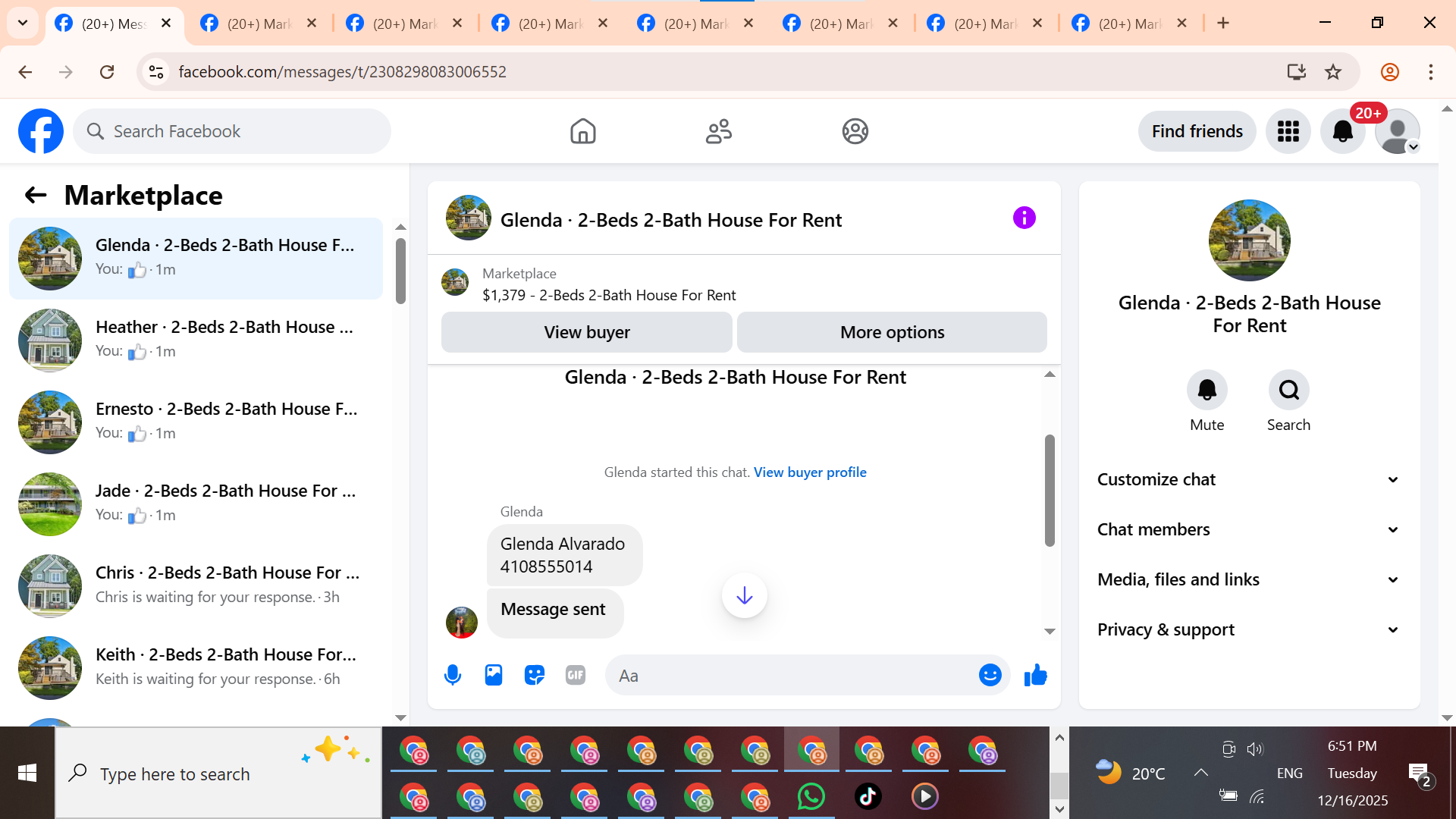Image resolution: width=1456 pixels, height=819 pixels.
Task: Expand Privacy & support section
Action: pos(1248,629)
